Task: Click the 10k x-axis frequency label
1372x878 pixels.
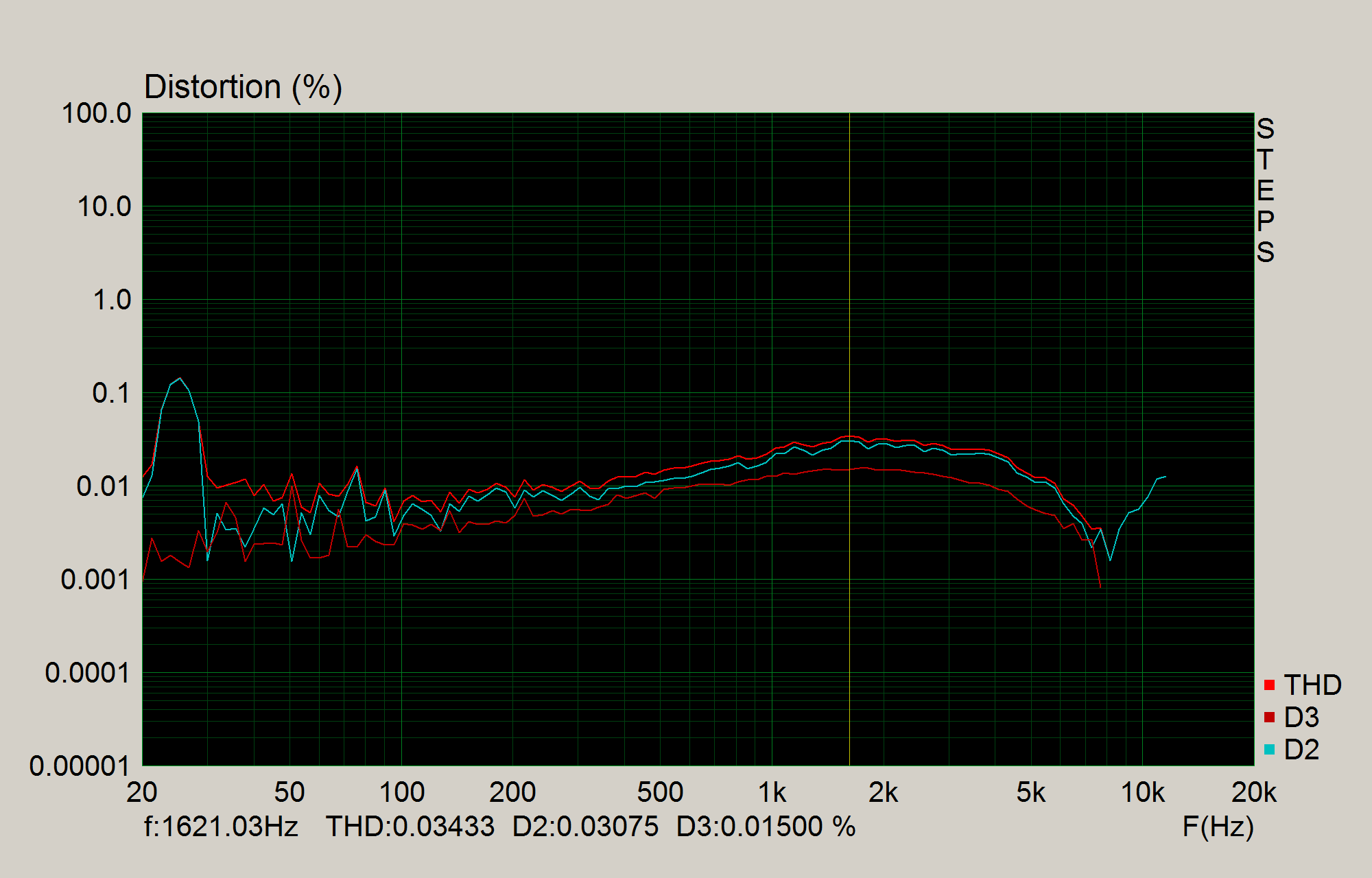Action: 1143,792
